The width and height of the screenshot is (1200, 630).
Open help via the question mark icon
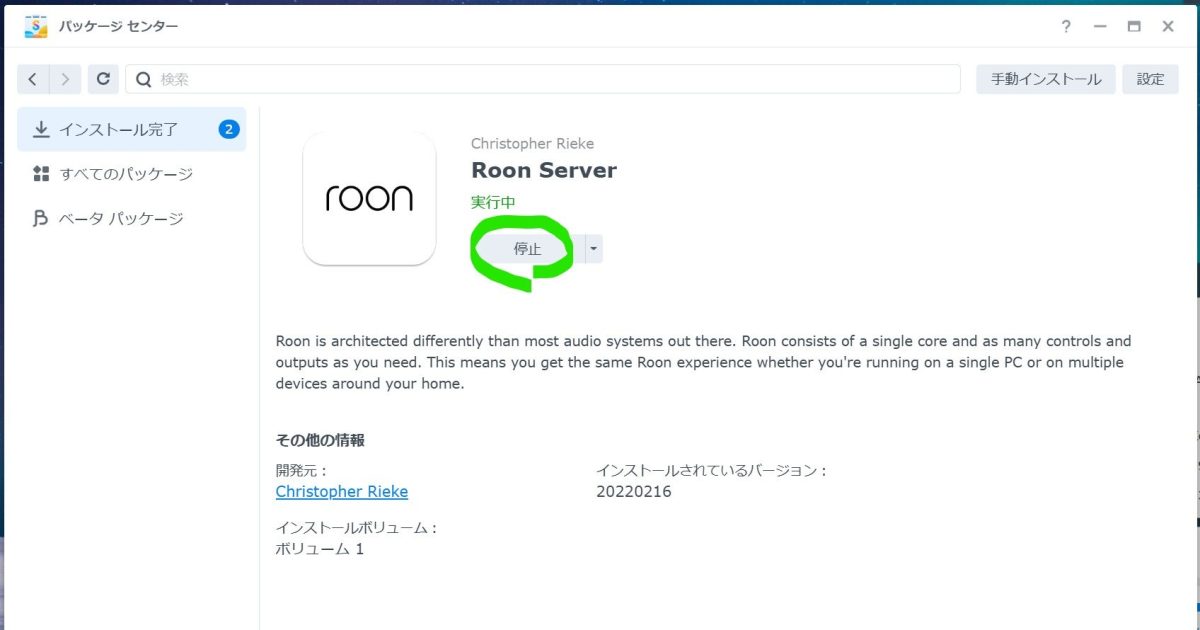[x=1067, y=27]
